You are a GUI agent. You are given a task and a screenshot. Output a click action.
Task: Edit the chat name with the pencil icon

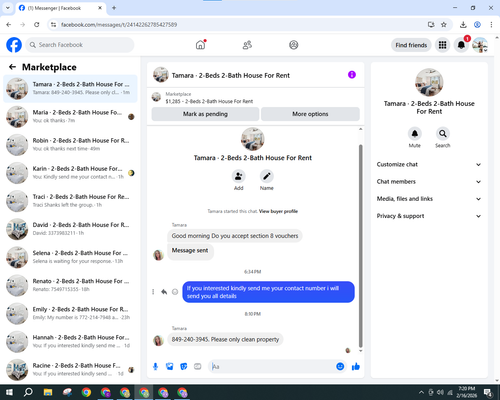[267, 176]
